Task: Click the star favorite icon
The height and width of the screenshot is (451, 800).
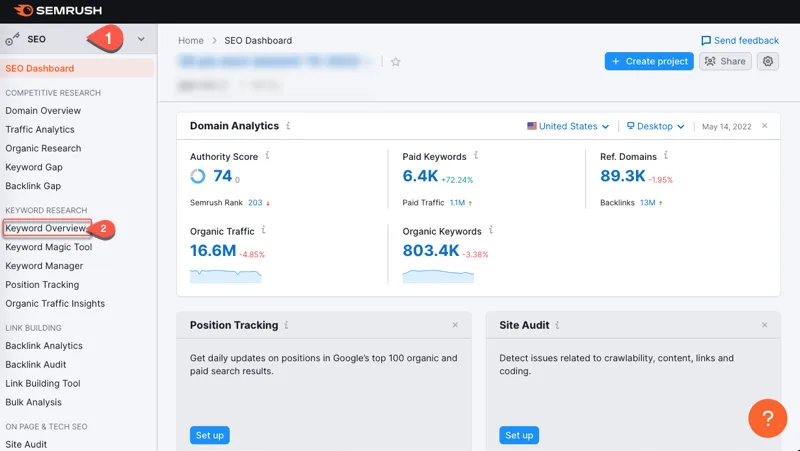Action: (396, 62)
